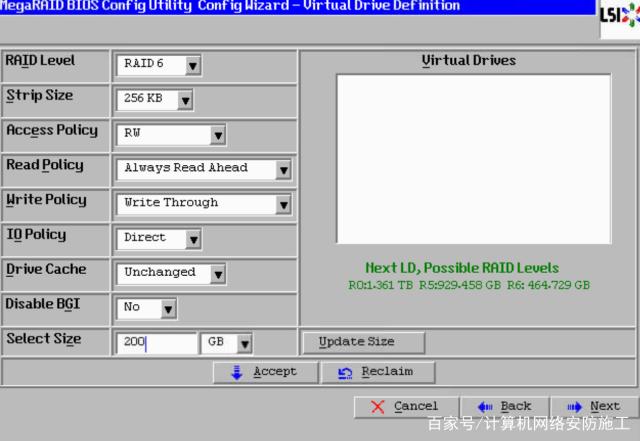Image resolution: width=640 pixels, height=441 pixels.
Task: Open the Drive Cache dropdown
Action: tap(171, 274)
